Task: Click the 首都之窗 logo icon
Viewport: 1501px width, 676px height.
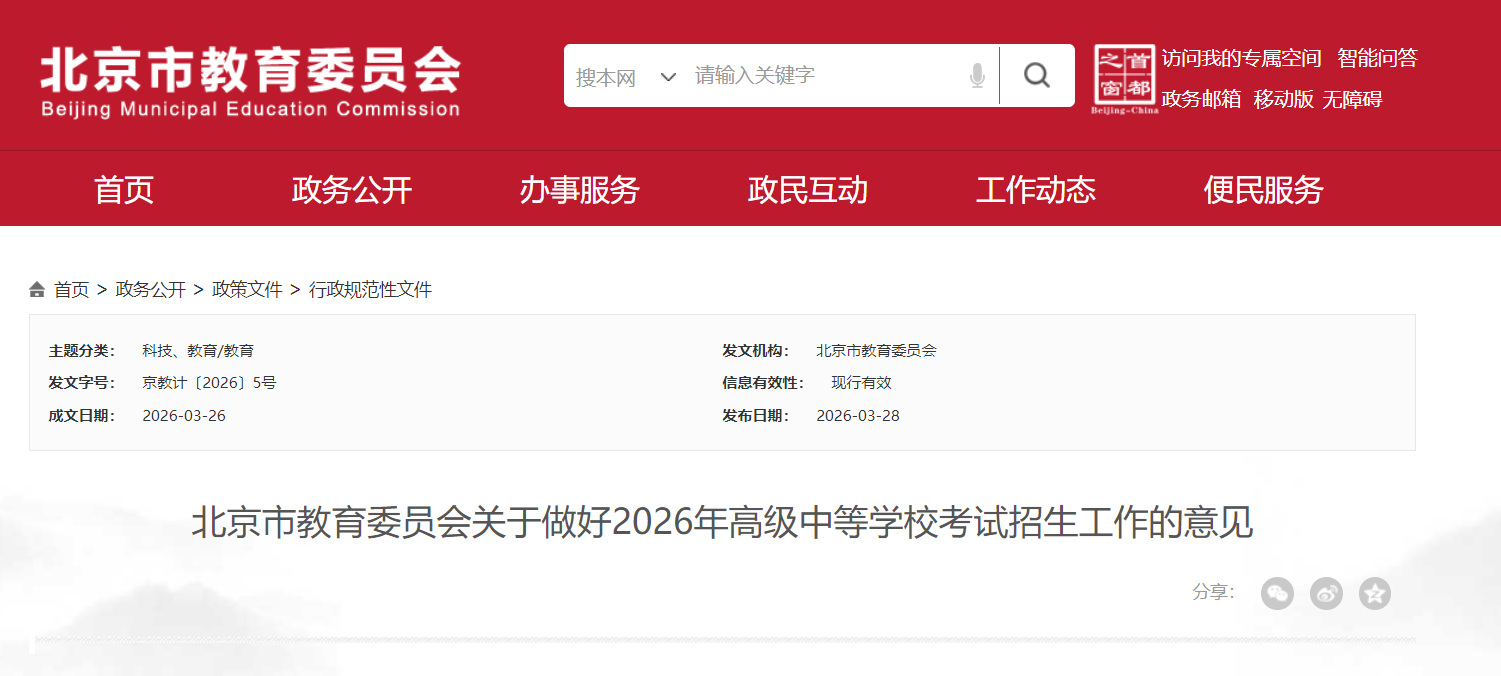Action: click(x=1124, y=78)
